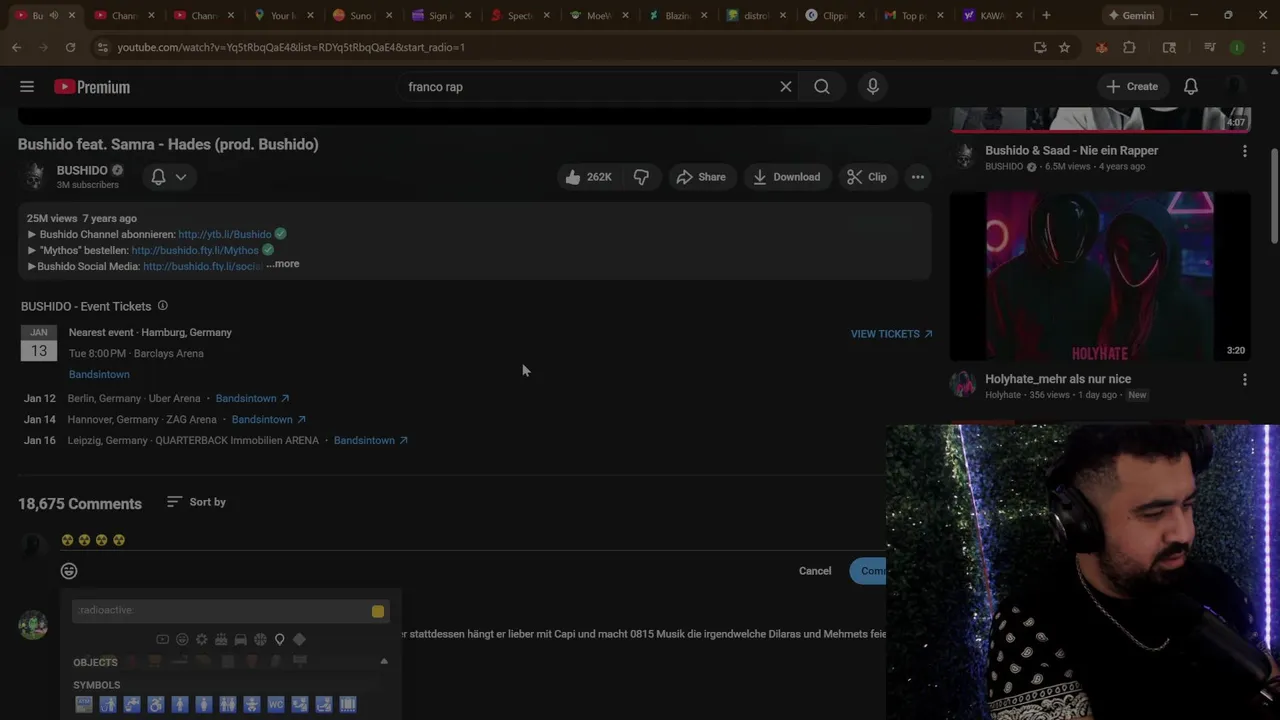Insert the potable water emoji
Screen dimensions: 1280x720
tap(132, 705)
